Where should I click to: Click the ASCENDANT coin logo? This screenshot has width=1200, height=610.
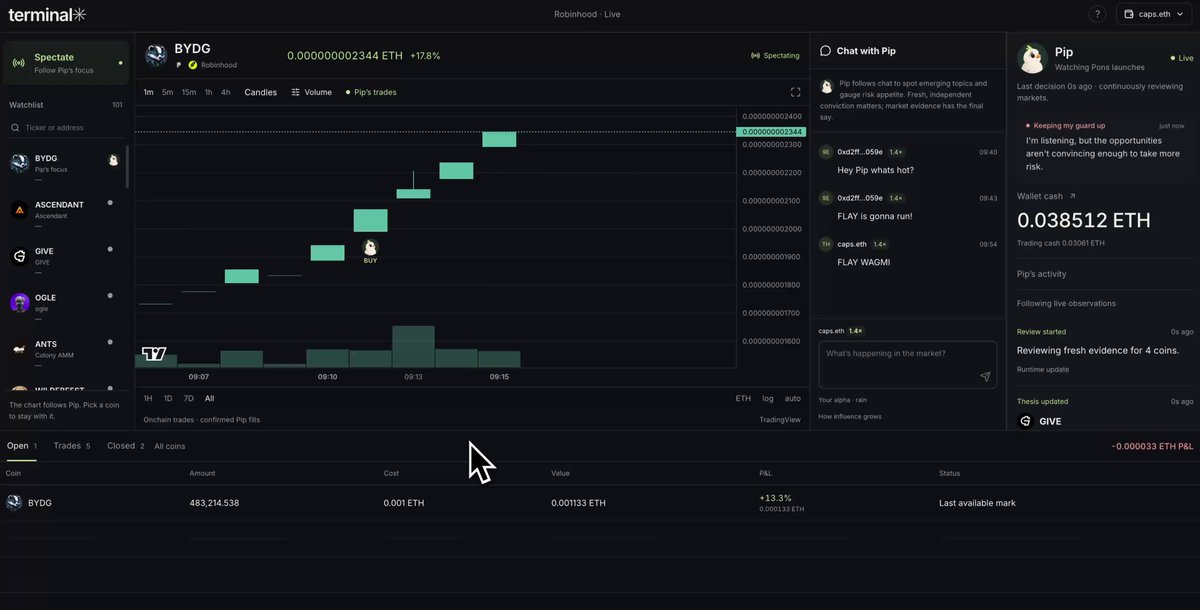(19, 210)
